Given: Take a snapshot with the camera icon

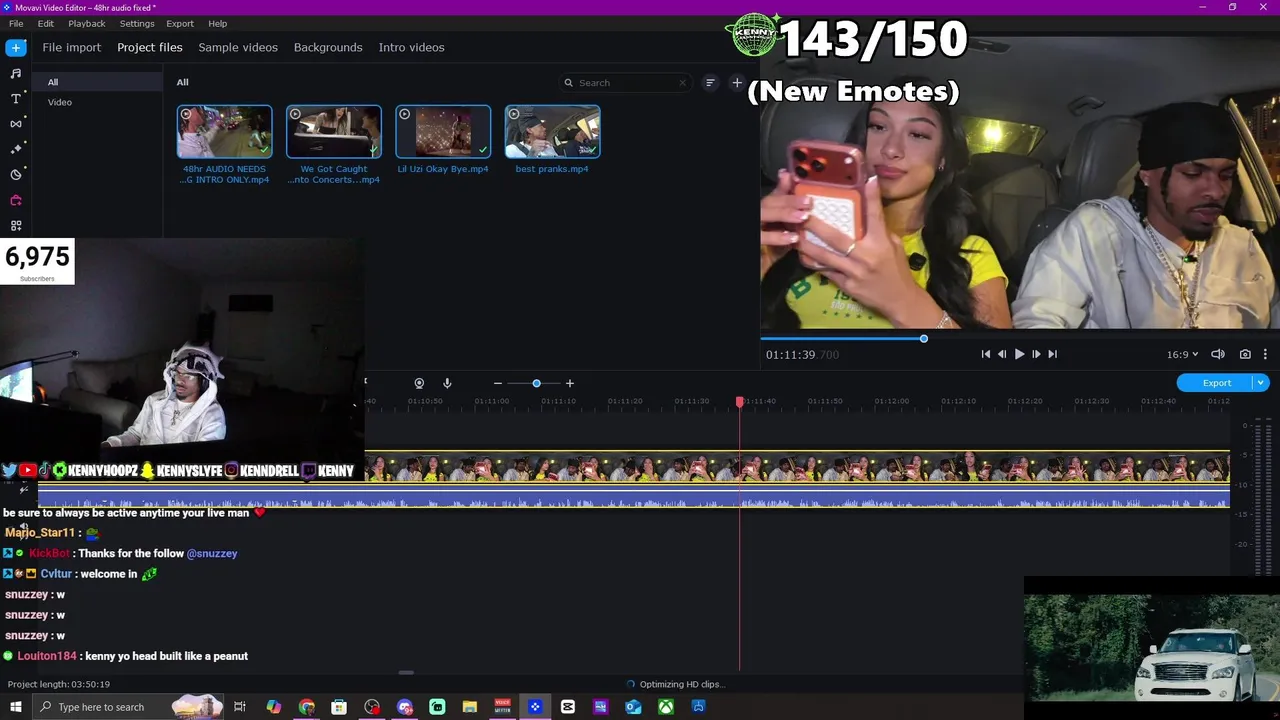Looking at the screenshot, I should point(1245,354).
